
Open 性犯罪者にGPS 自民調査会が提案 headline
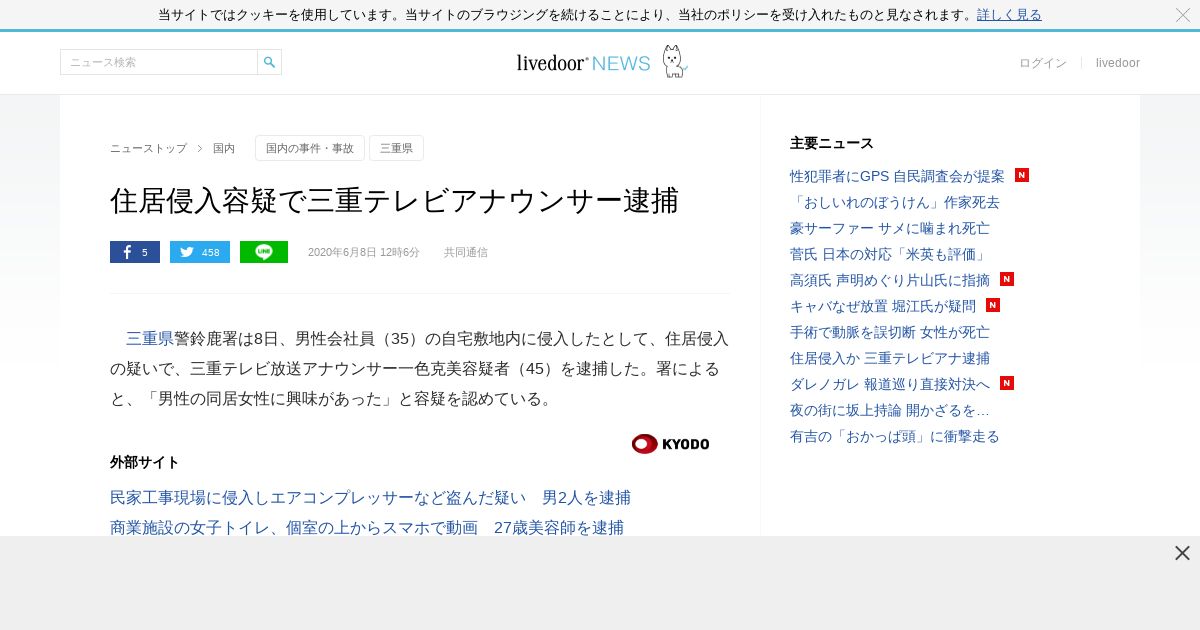click(897, 176)
